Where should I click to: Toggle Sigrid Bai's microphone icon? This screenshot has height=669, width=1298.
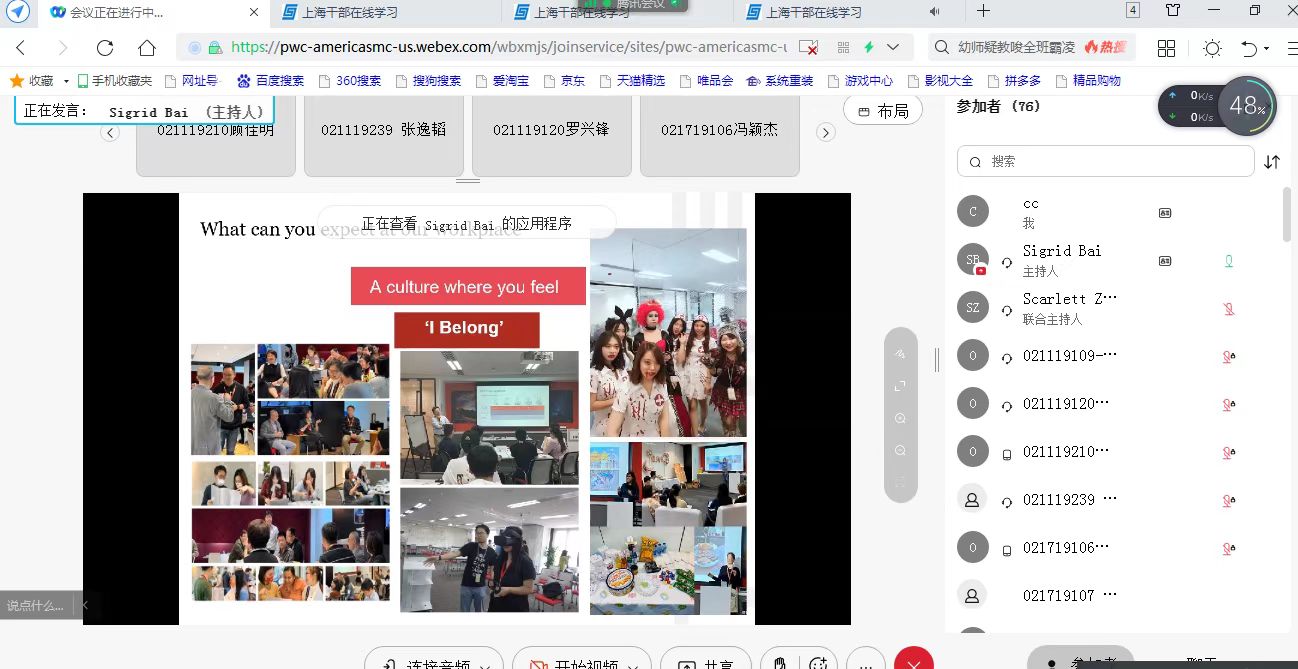pyautogui.click(x=1228, y=261)
